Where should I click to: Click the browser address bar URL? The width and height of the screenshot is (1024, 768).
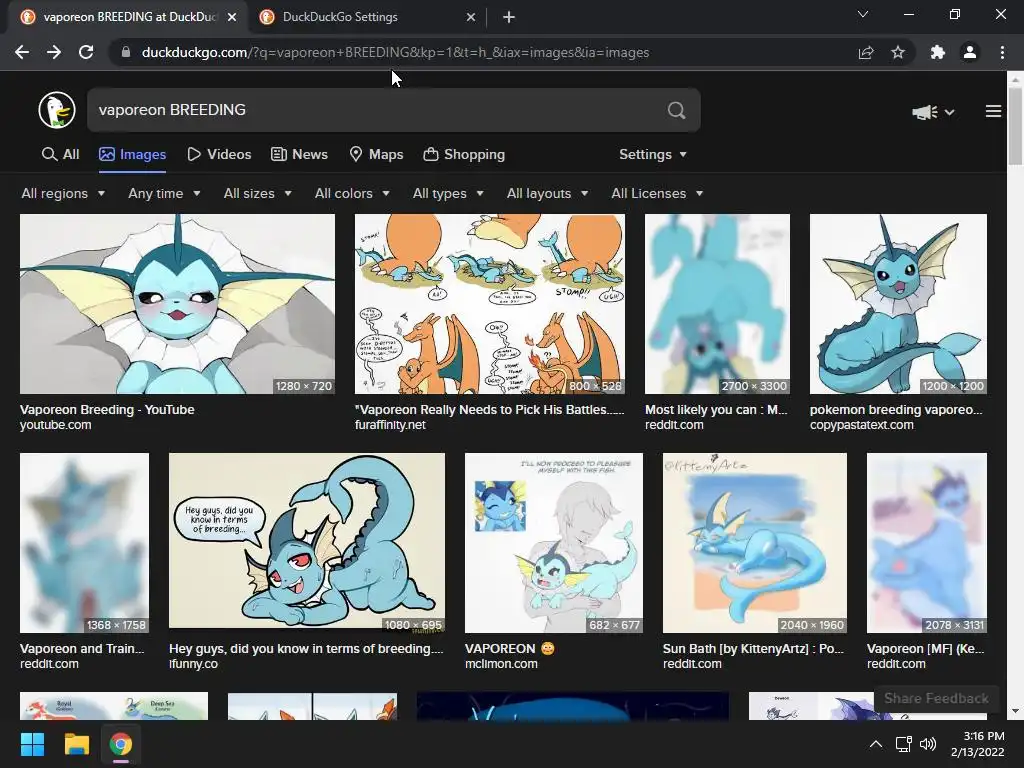click(x=395, y=52)
